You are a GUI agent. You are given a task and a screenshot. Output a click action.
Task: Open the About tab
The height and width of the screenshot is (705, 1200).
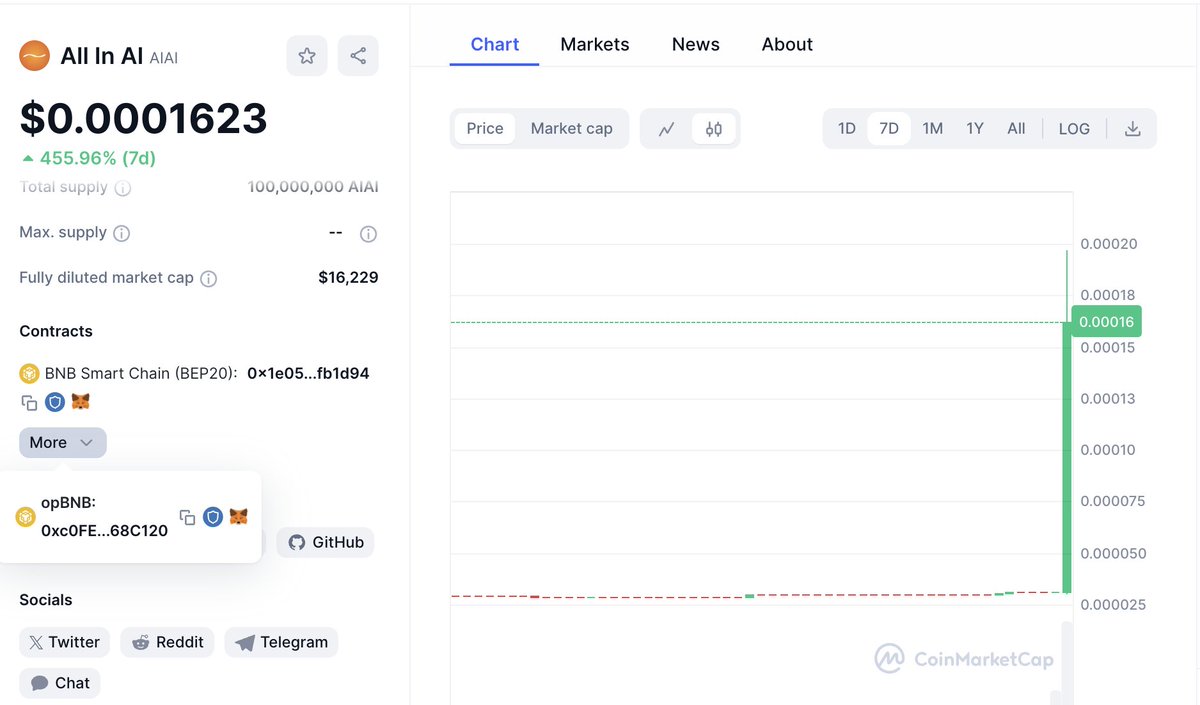click(787, 45)
